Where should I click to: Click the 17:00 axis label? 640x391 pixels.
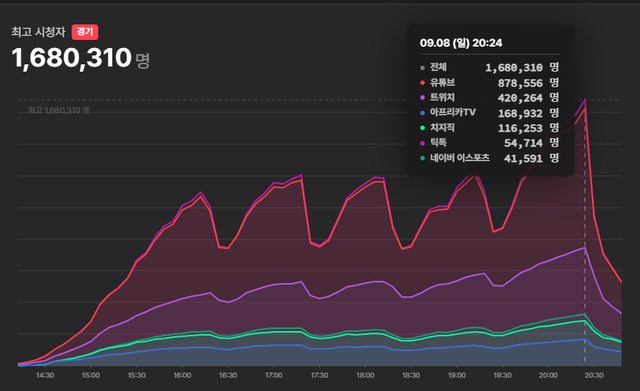click(273, 375)
